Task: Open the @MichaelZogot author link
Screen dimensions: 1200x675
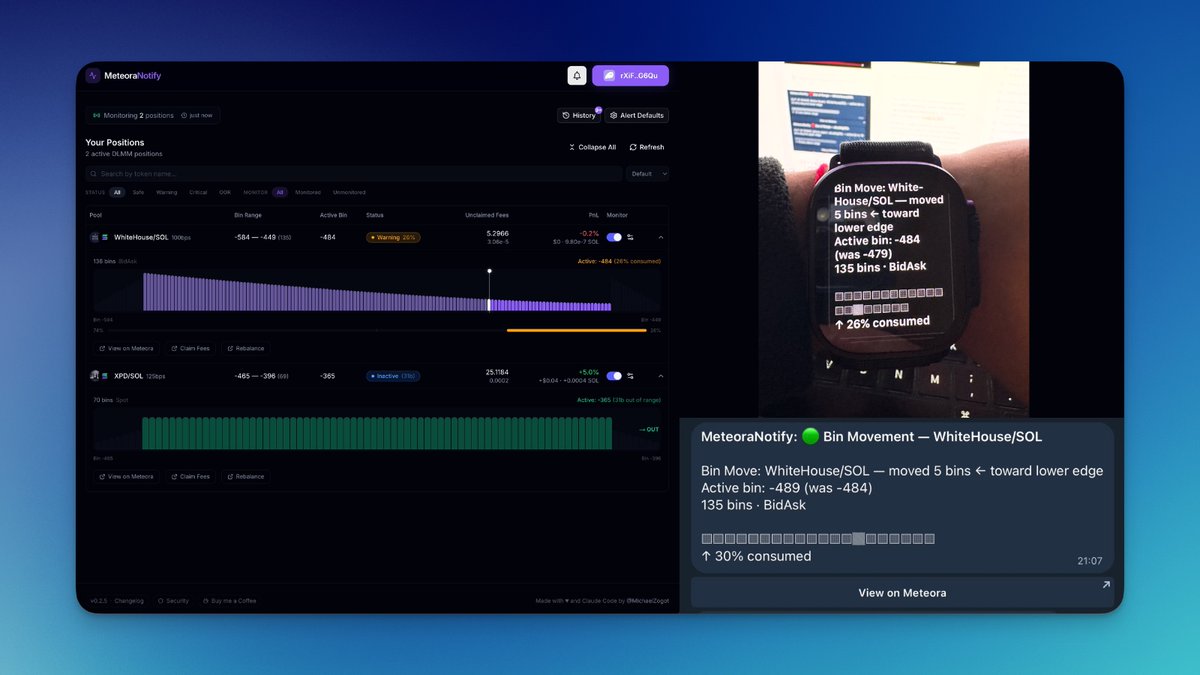Action: click(x=648, y=601)
